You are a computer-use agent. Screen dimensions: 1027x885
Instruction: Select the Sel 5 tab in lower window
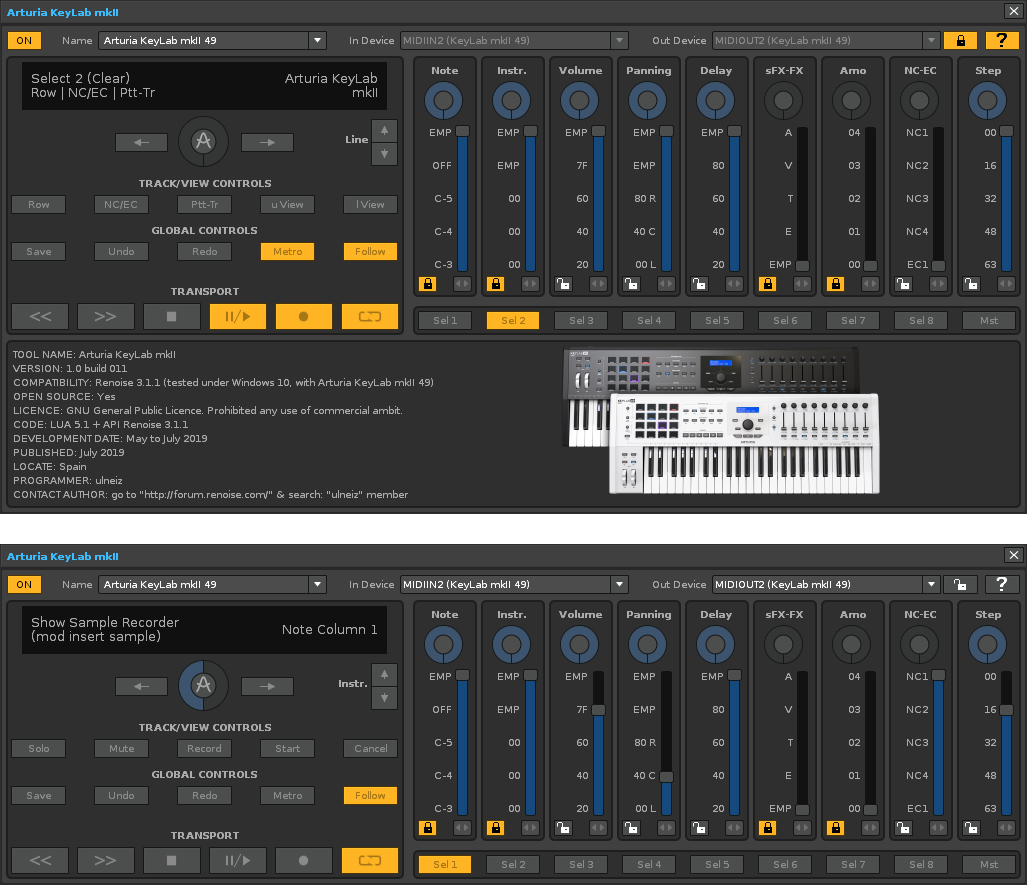(x=717, y=865)
